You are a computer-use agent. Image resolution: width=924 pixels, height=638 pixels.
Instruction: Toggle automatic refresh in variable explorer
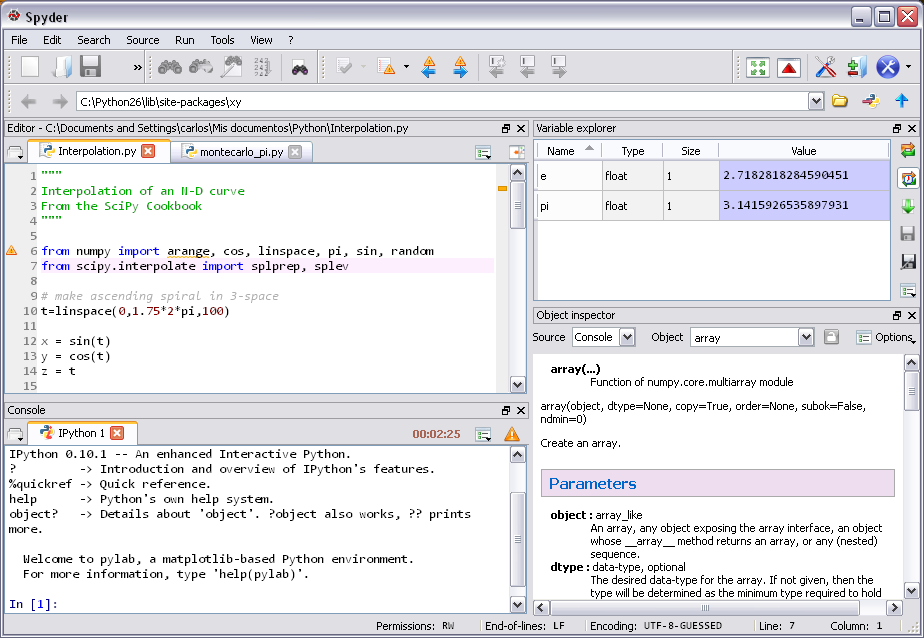pos(907,178)
